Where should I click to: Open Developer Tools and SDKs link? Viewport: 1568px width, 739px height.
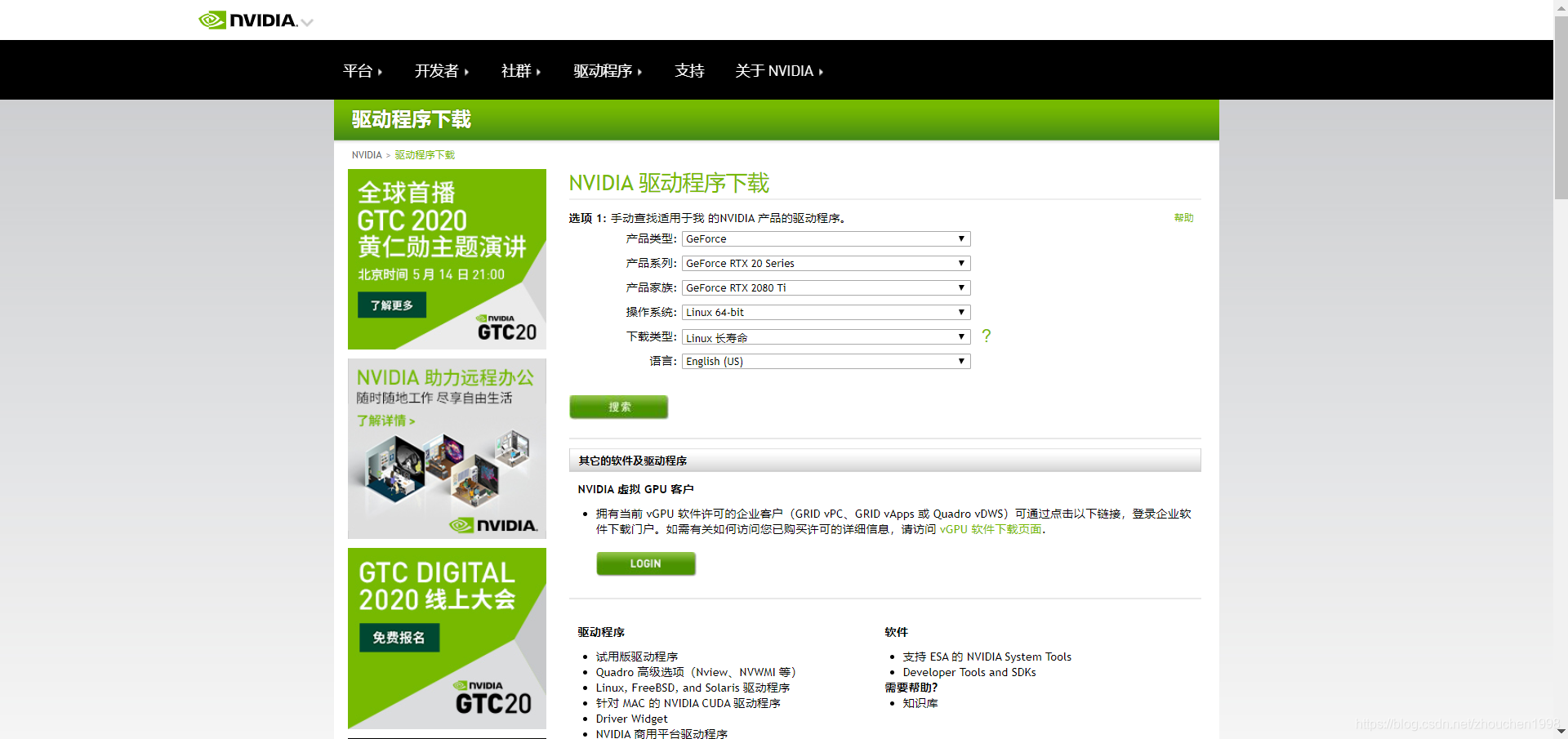tap(969, 672)
